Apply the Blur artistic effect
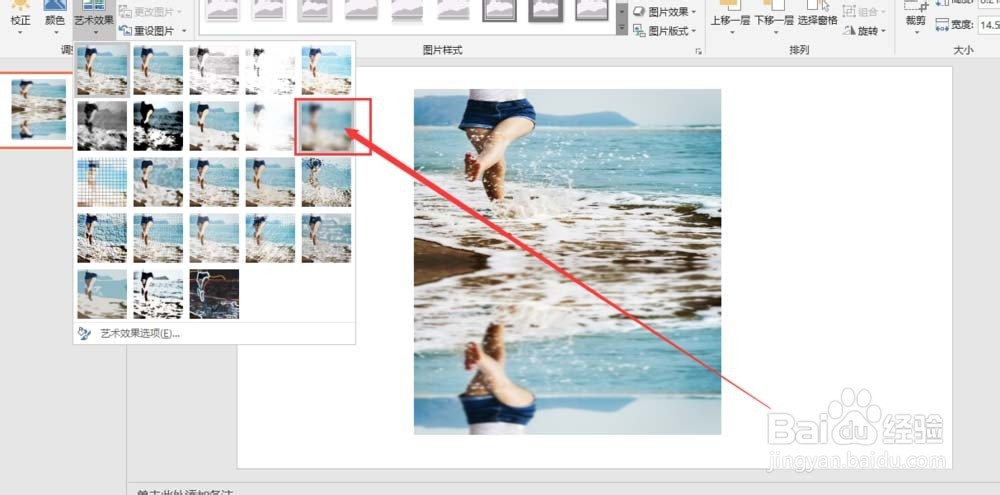Image resolution: width=1000 pixels, height=495 pixels. coord(327,126)
